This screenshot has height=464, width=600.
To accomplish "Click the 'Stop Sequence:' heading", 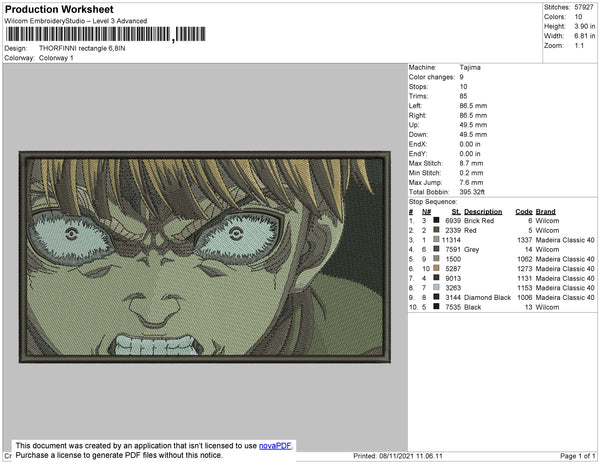I will click(432, 202).
